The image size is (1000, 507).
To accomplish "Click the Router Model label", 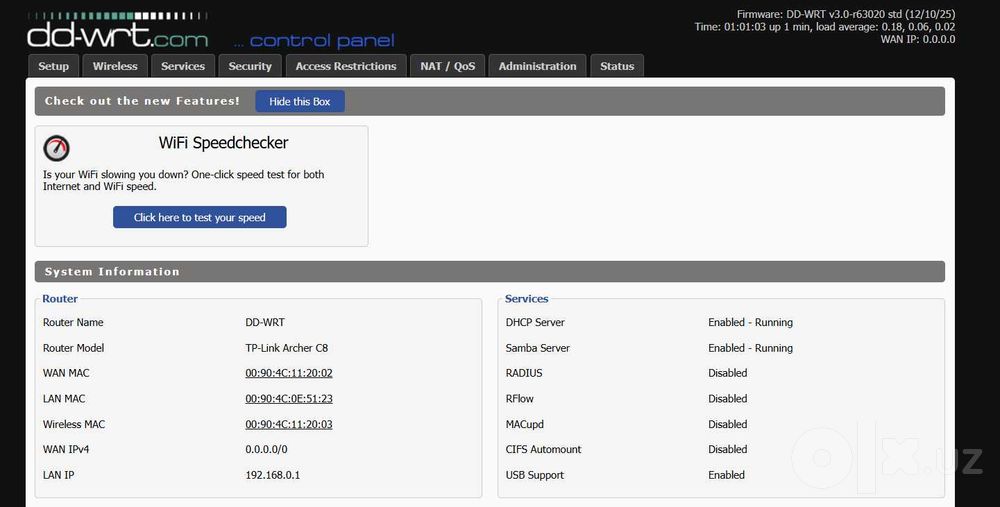I will pos(73,348).
